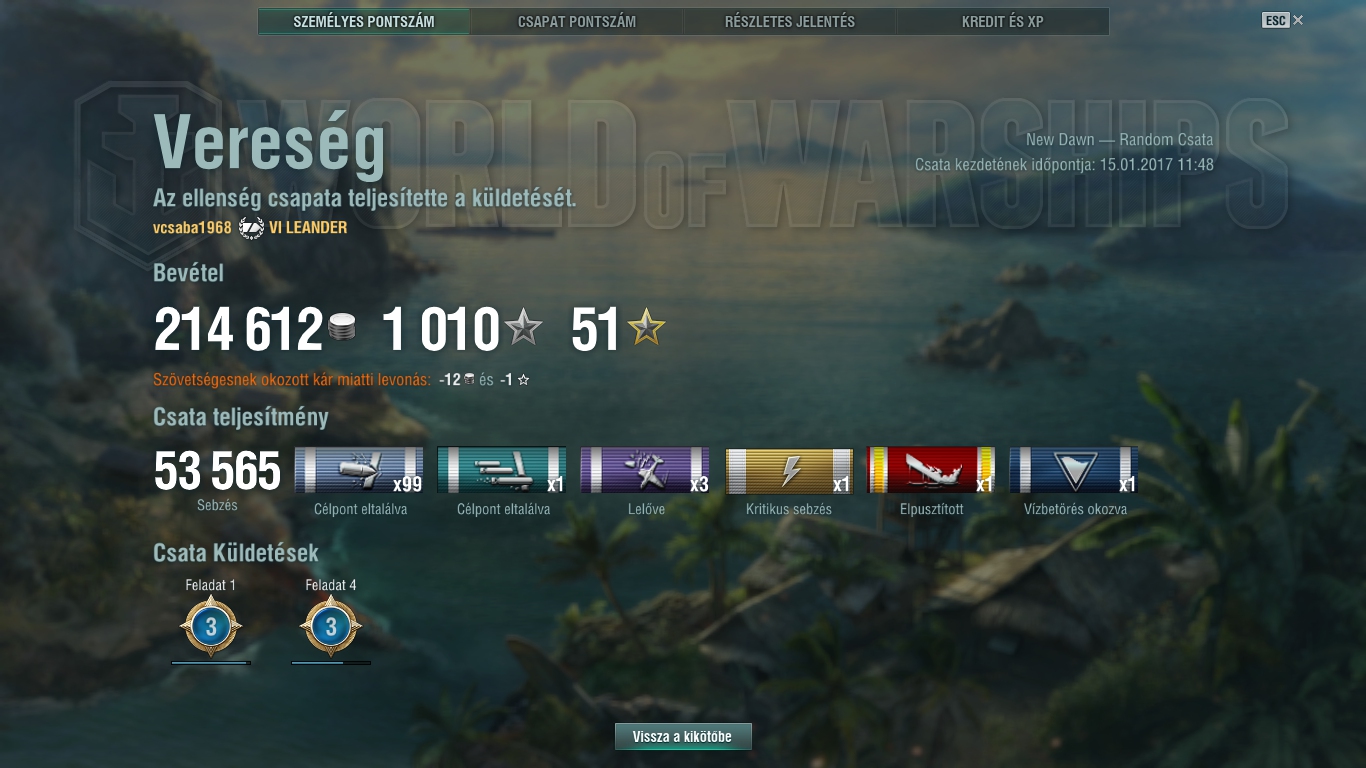
Task: Click the Kritikus sebzés lightning ribbon
Action: 789,471
